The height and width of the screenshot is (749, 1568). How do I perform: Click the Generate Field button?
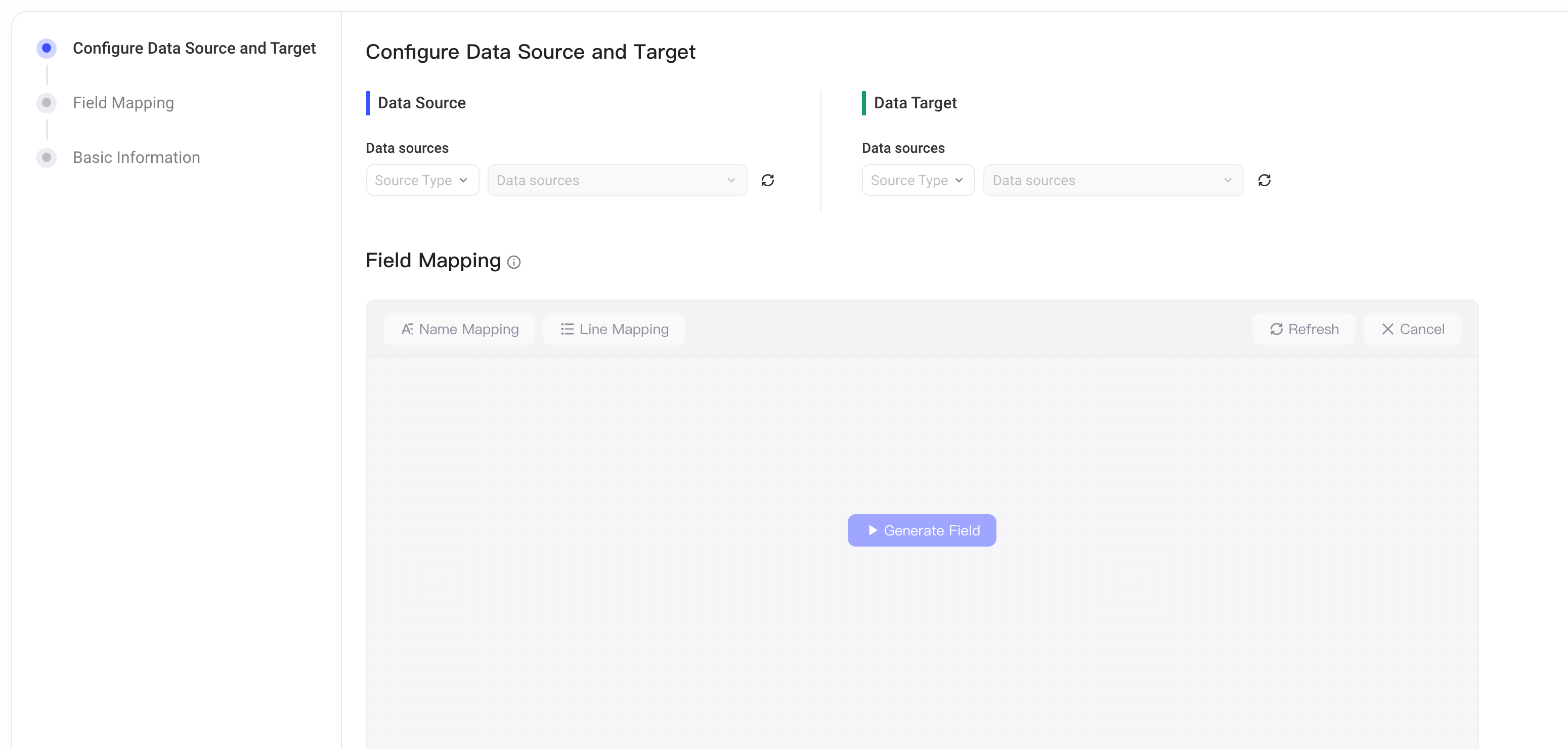click(922, 530)
